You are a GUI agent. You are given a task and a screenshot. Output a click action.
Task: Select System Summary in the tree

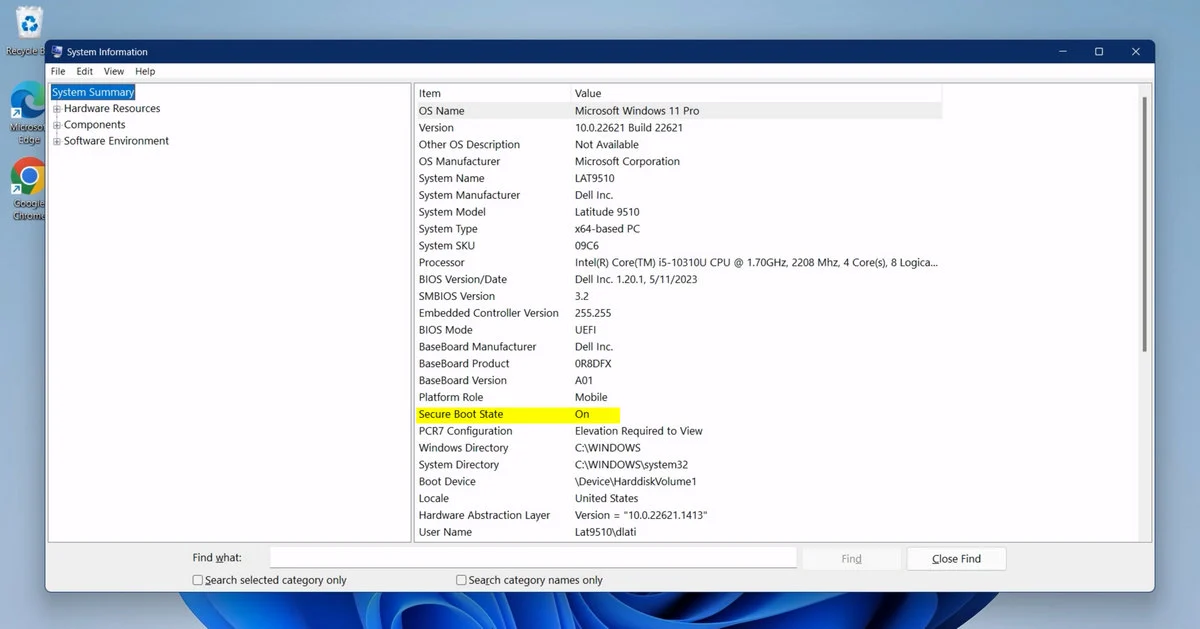click(x=93, y=92)
